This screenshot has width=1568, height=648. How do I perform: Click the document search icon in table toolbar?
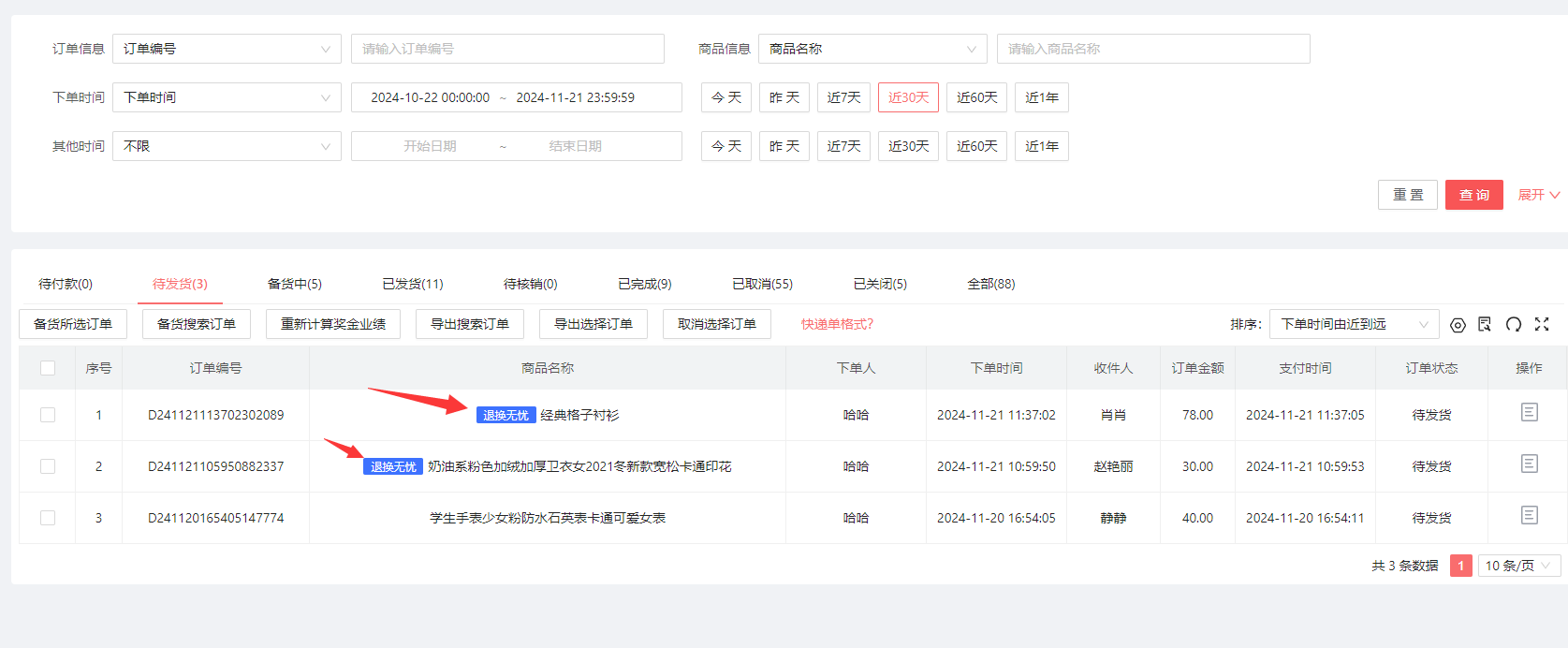click(1485, 324)
